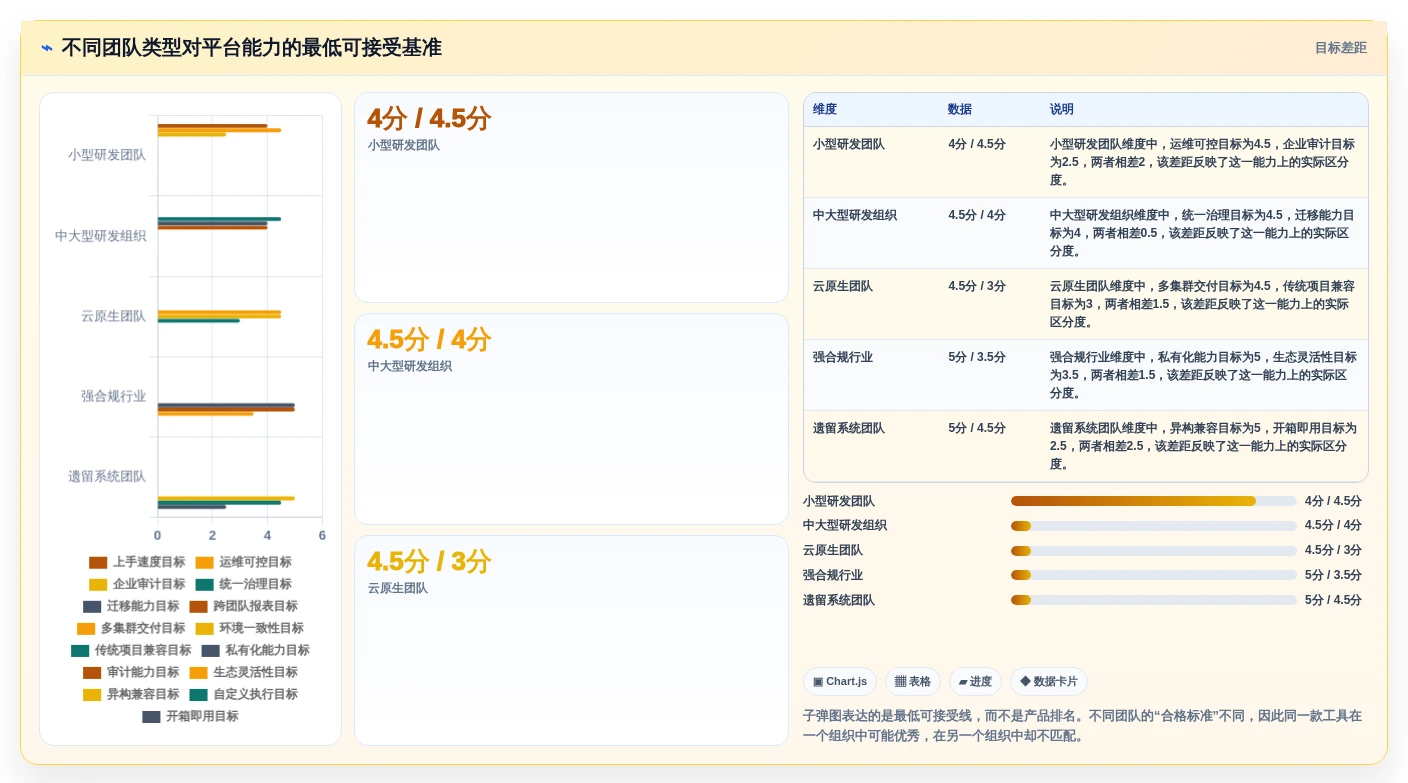Toggle the 上手速度目标 legend item
The height and width of the screenshot is (783, 1408).
(137, 562)
